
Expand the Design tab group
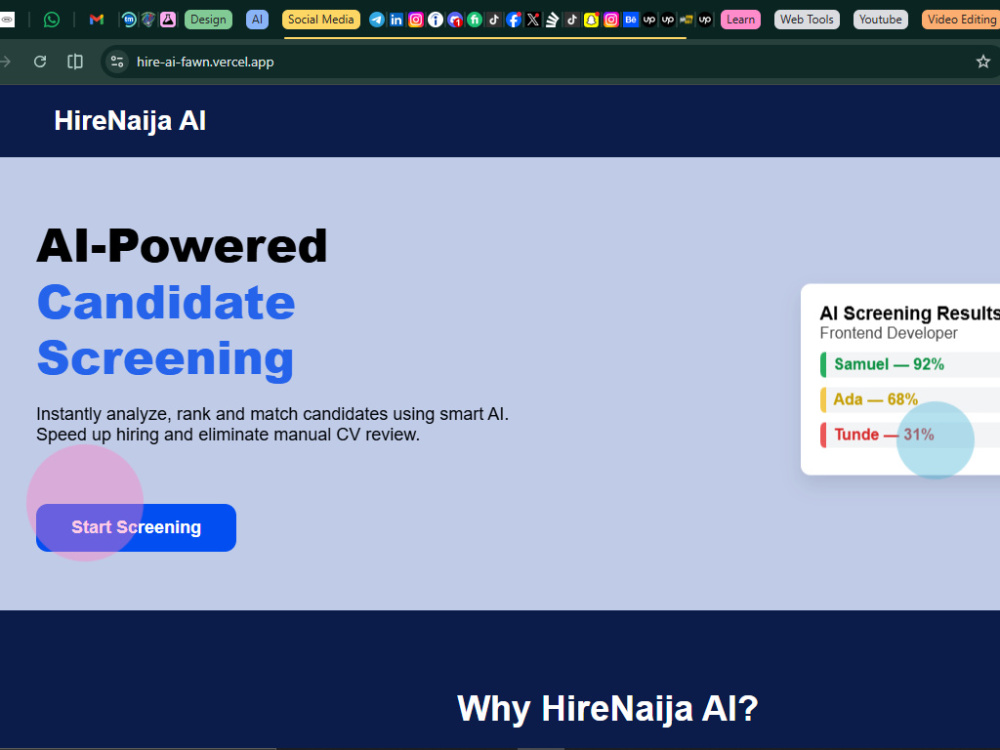click(208, 20)
